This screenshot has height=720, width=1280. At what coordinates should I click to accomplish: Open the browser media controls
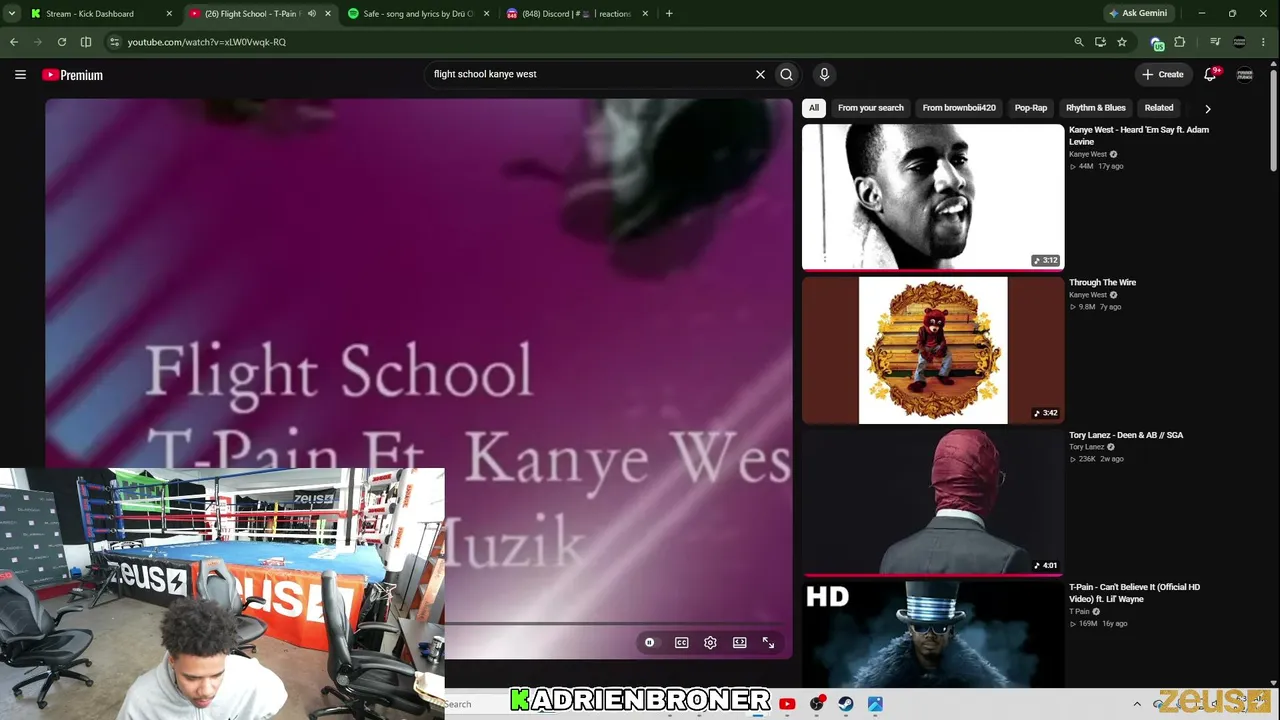pos(1215,42)
